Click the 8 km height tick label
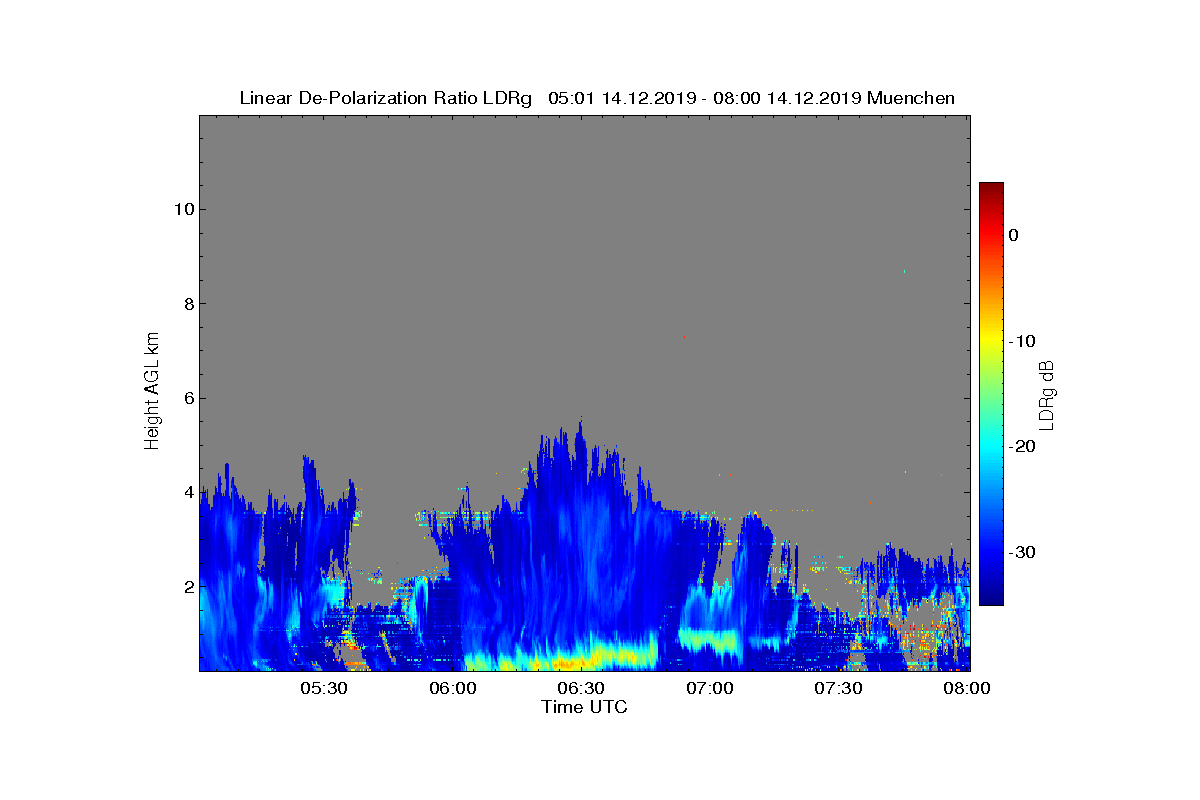Viewport: 1200px width, 800px height. [x=187, y=303]
